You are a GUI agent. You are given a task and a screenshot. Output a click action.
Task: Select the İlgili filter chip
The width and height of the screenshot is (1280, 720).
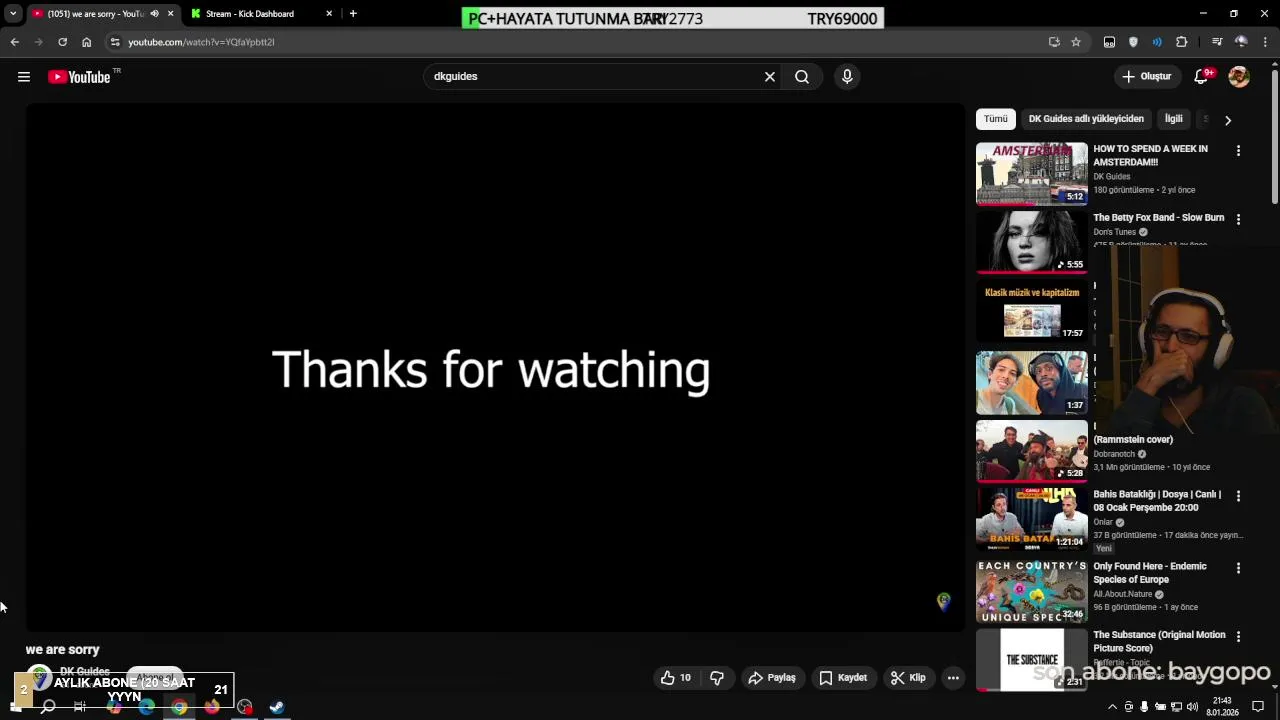coord(1174,119)
